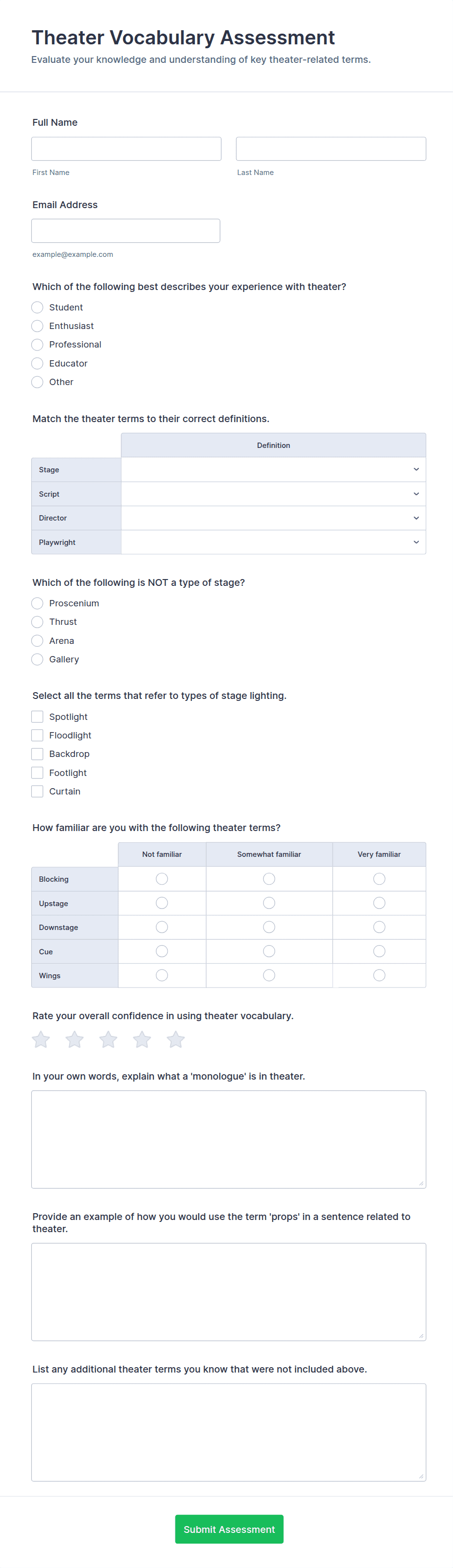
Task: Focus the First Name field
Action: coord(127,149)
